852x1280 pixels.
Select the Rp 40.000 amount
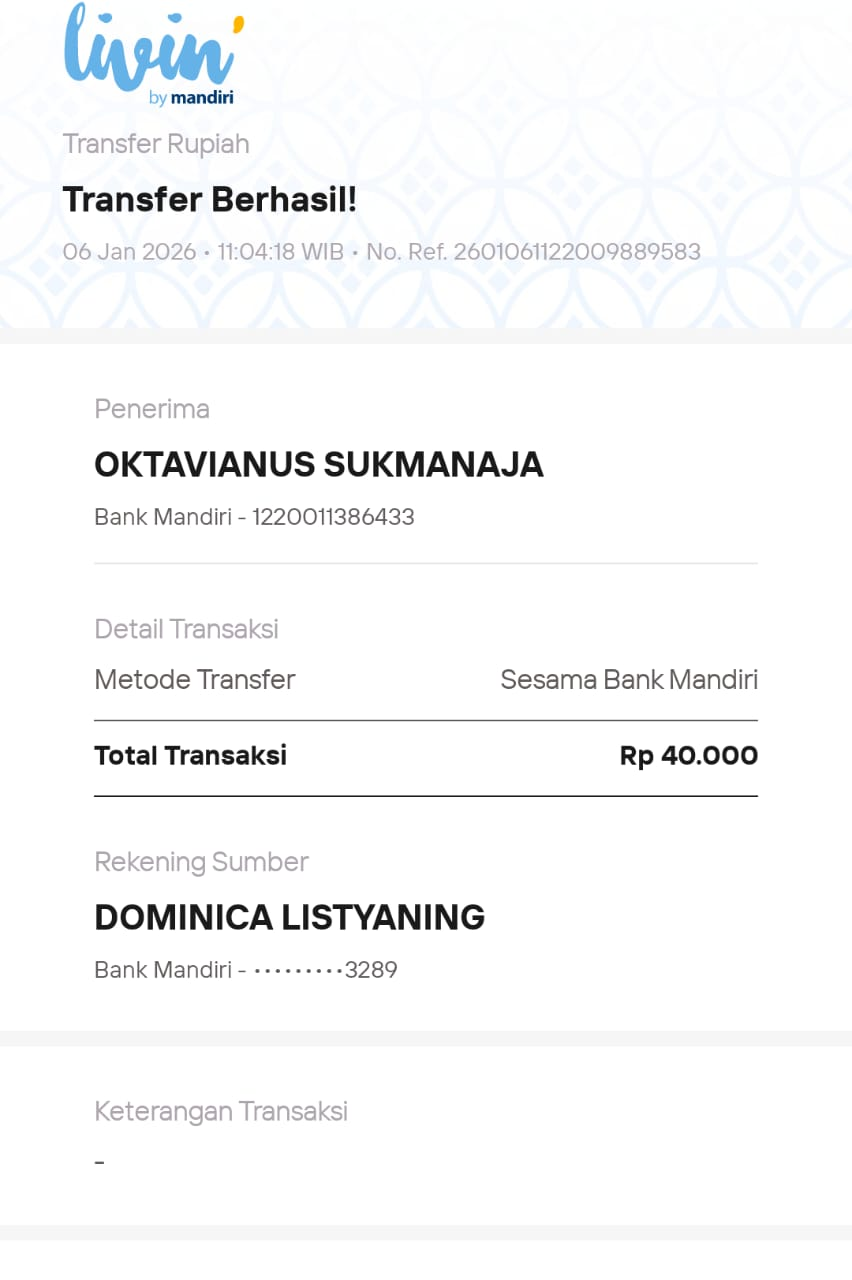tap(689, 755)
